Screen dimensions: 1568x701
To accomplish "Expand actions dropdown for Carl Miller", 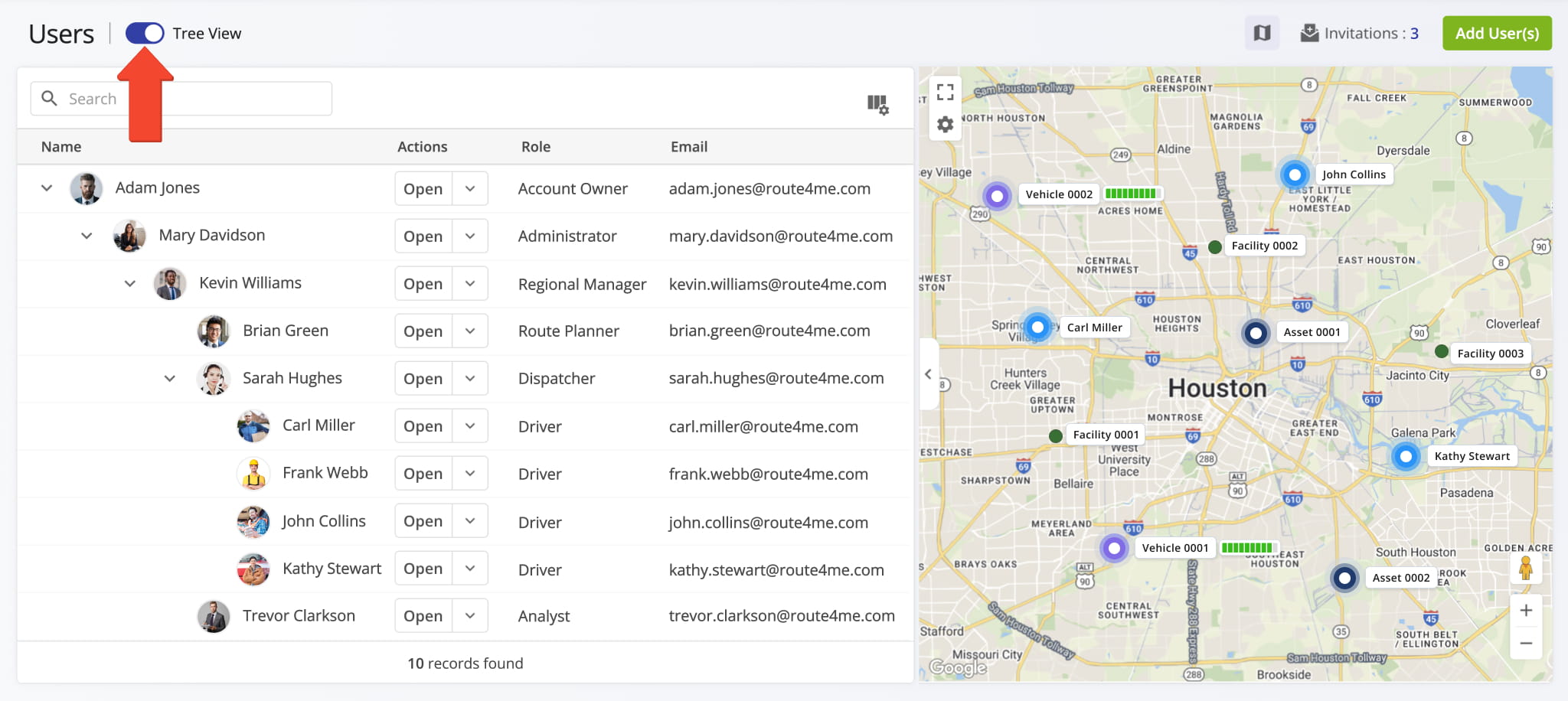I will [470, 426].
